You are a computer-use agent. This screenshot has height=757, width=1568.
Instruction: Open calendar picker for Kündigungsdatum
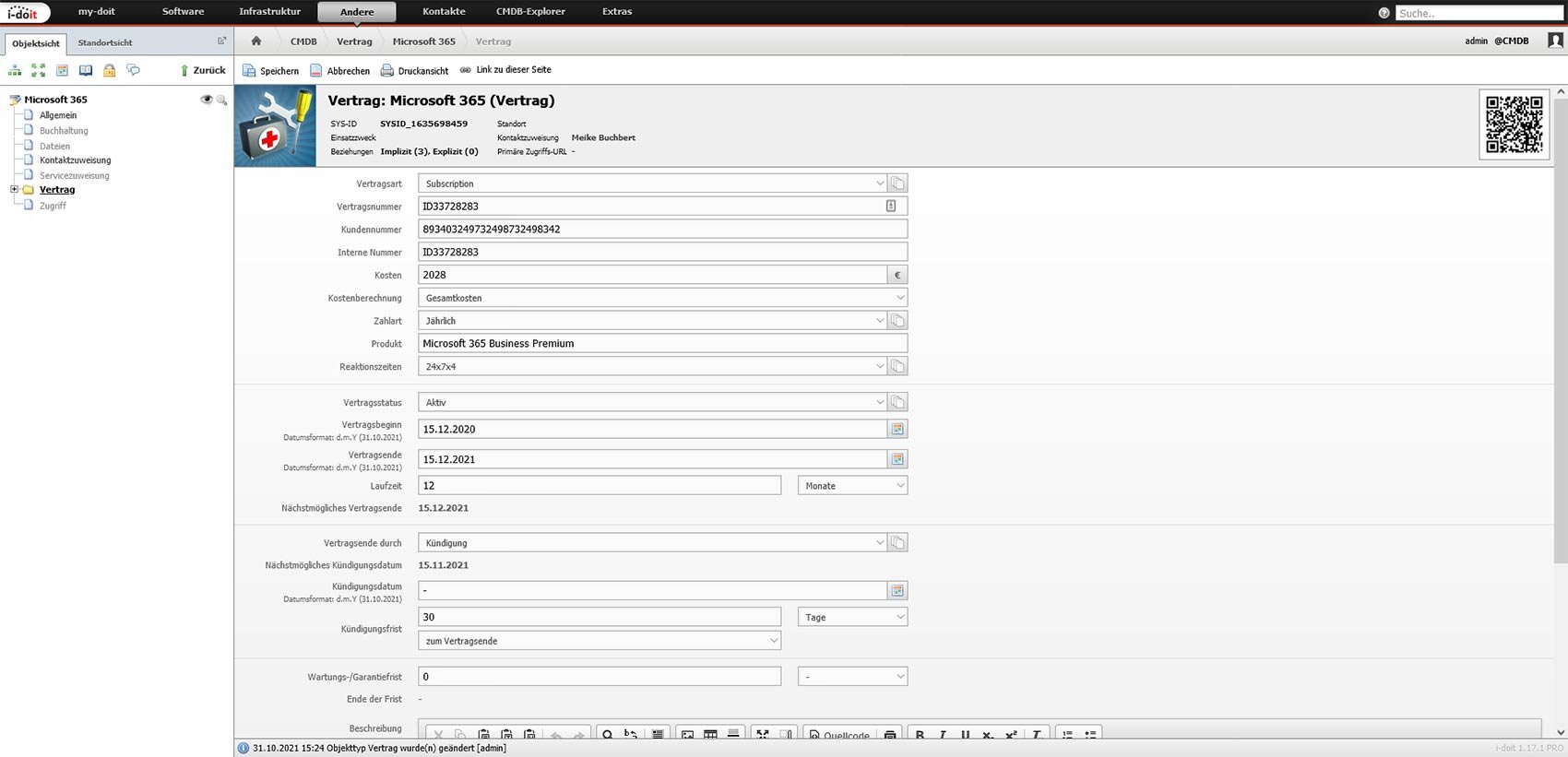897,590
